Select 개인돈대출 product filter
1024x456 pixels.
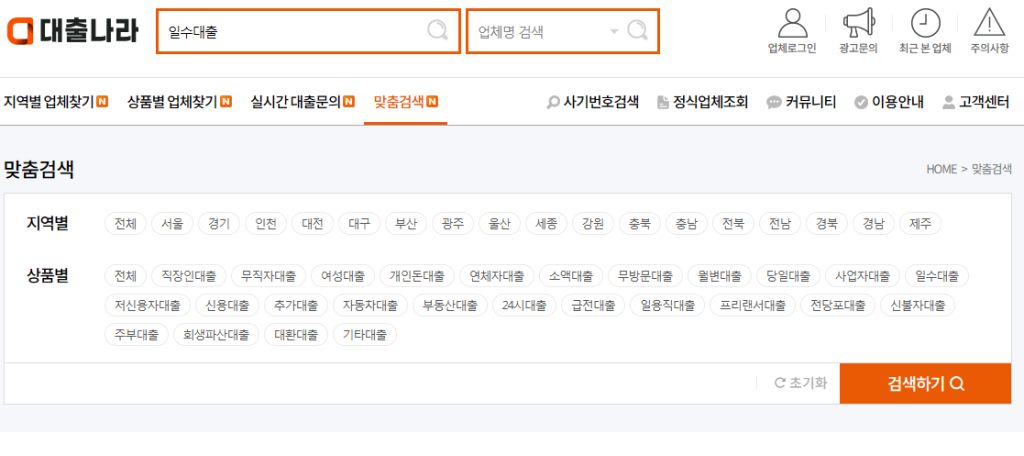(x=417, y=276)
